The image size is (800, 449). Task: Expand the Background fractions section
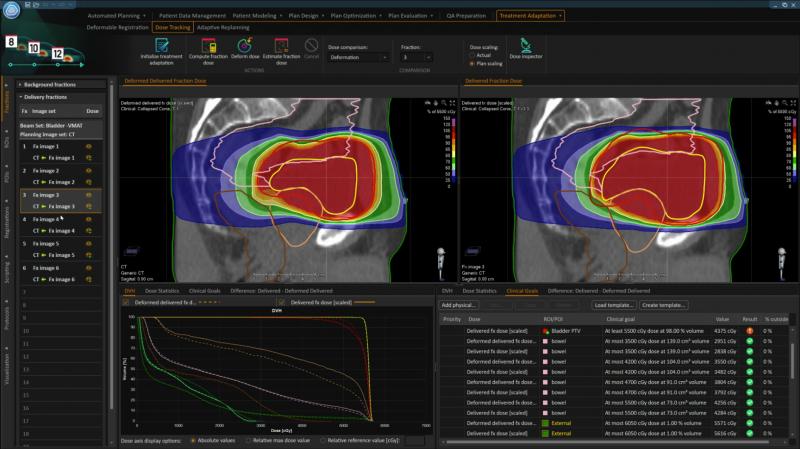point(19,85)
